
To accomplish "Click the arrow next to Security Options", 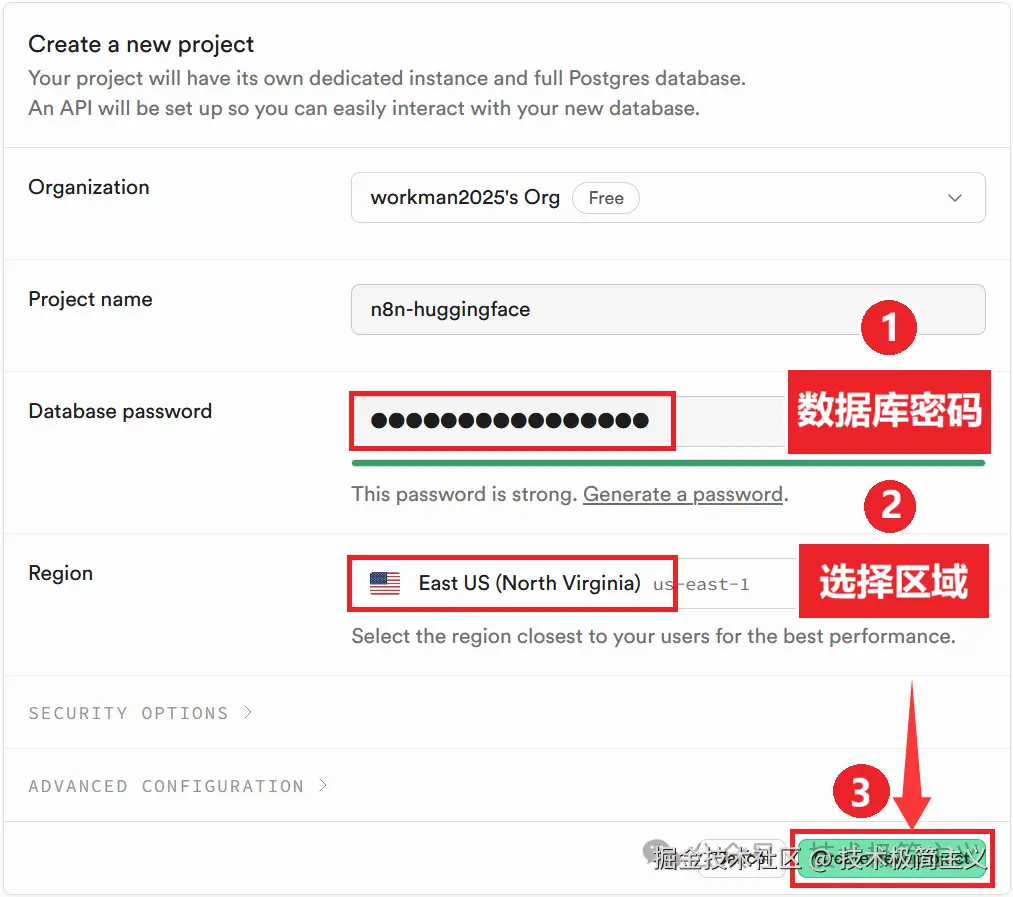I will pyautogui.click(x=248, y=712).
